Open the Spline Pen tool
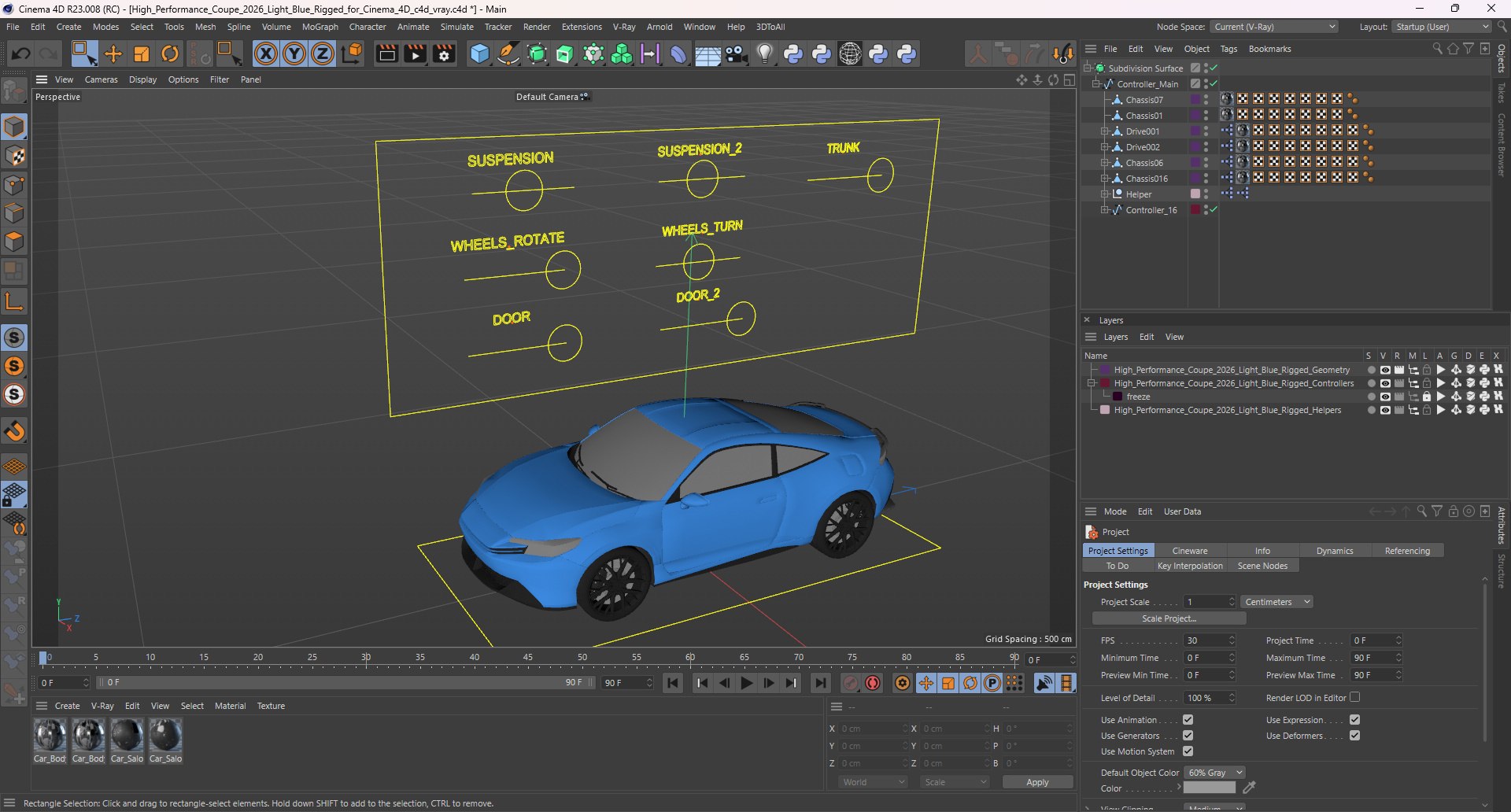The height and width of the screenshot is (812, 1511). (508, 54)
